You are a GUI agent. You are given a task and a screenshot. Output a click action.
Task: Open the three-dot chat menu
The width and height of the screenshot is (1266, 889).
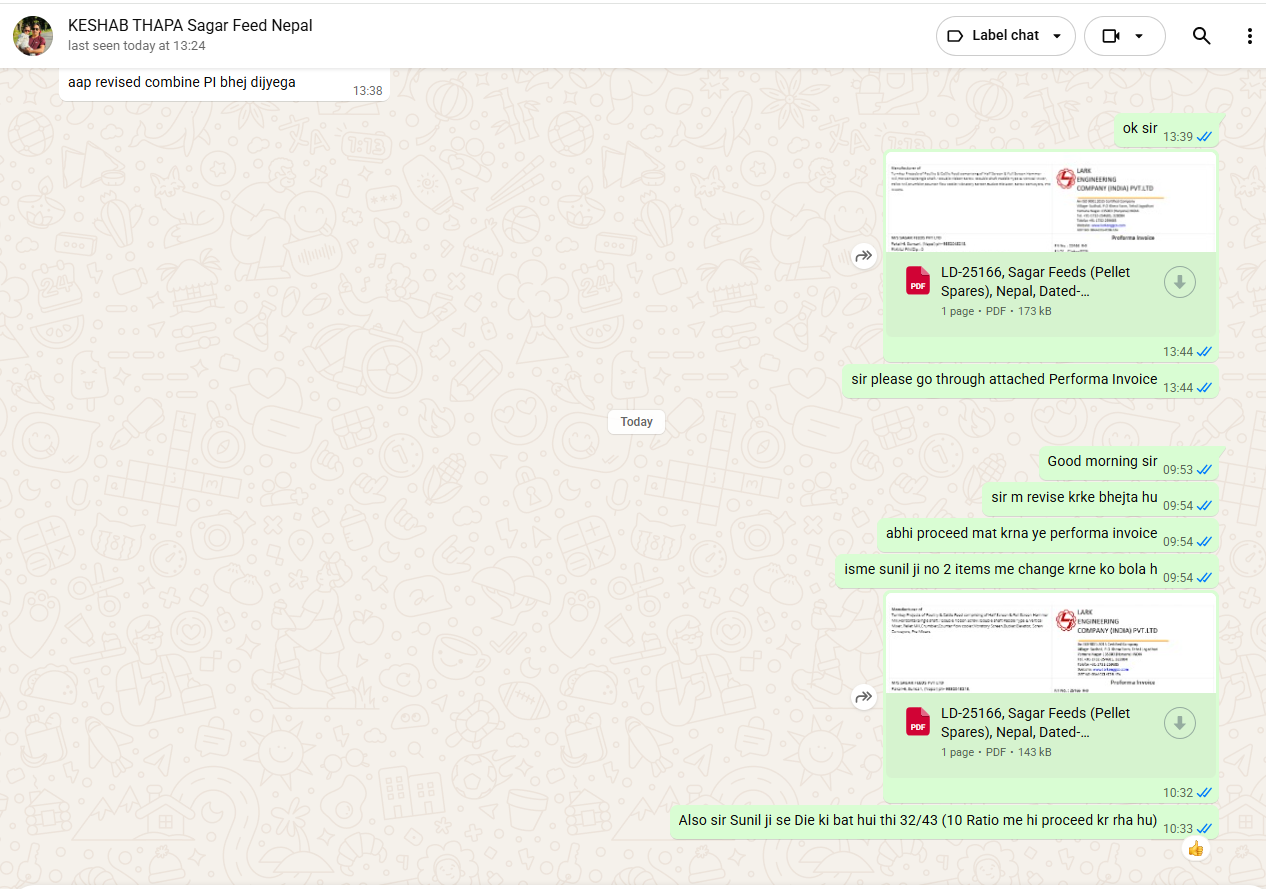pyautogui.click(x=1249, y=36)
